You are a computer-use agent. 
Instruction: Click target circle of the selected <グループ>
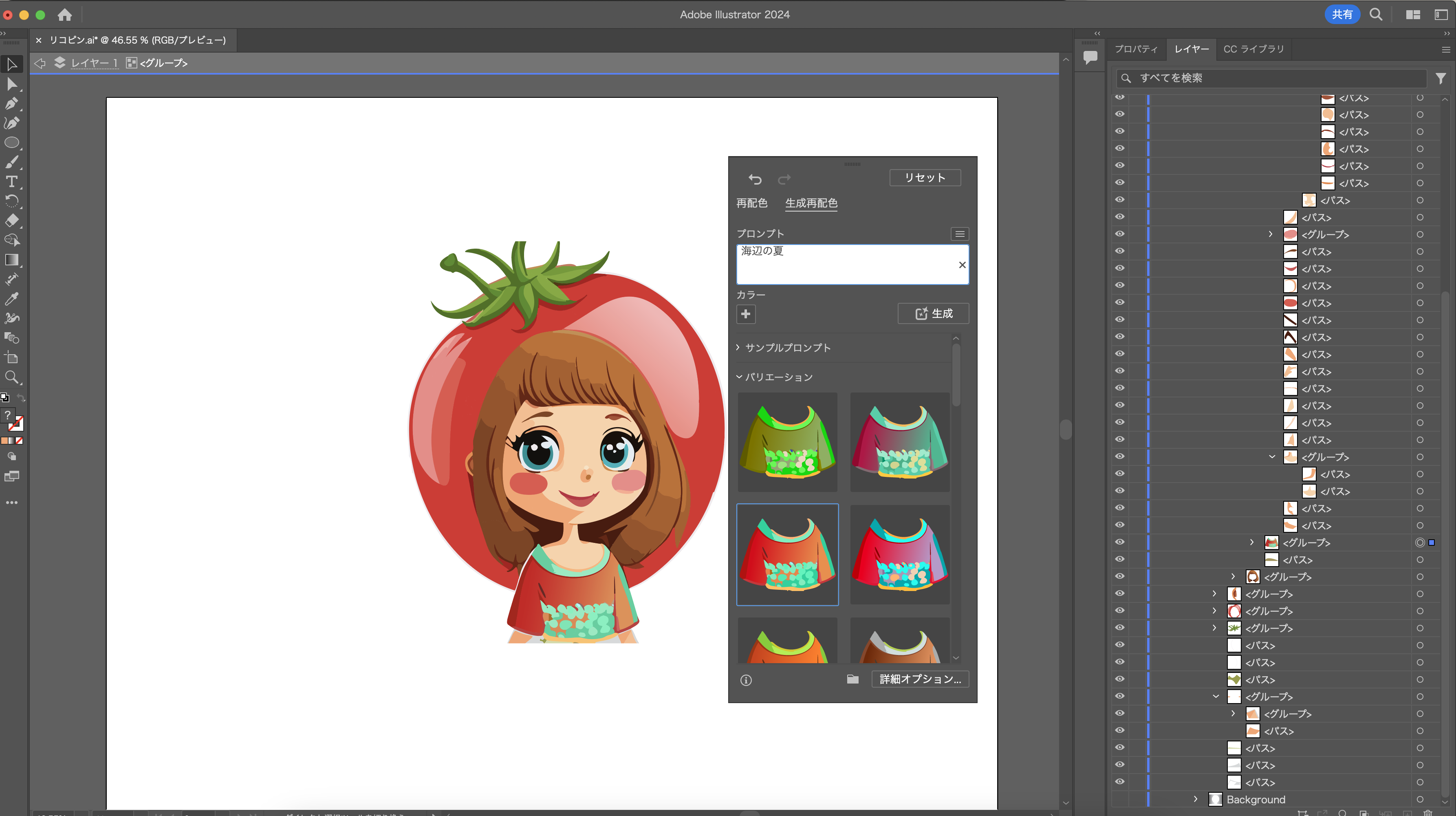(x=1420, y=543)
